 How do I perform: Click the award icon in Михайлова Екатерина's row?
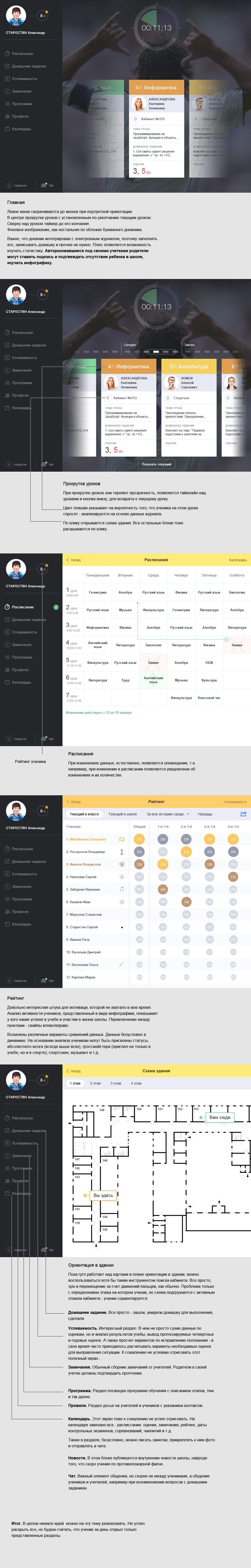point(121,839)
